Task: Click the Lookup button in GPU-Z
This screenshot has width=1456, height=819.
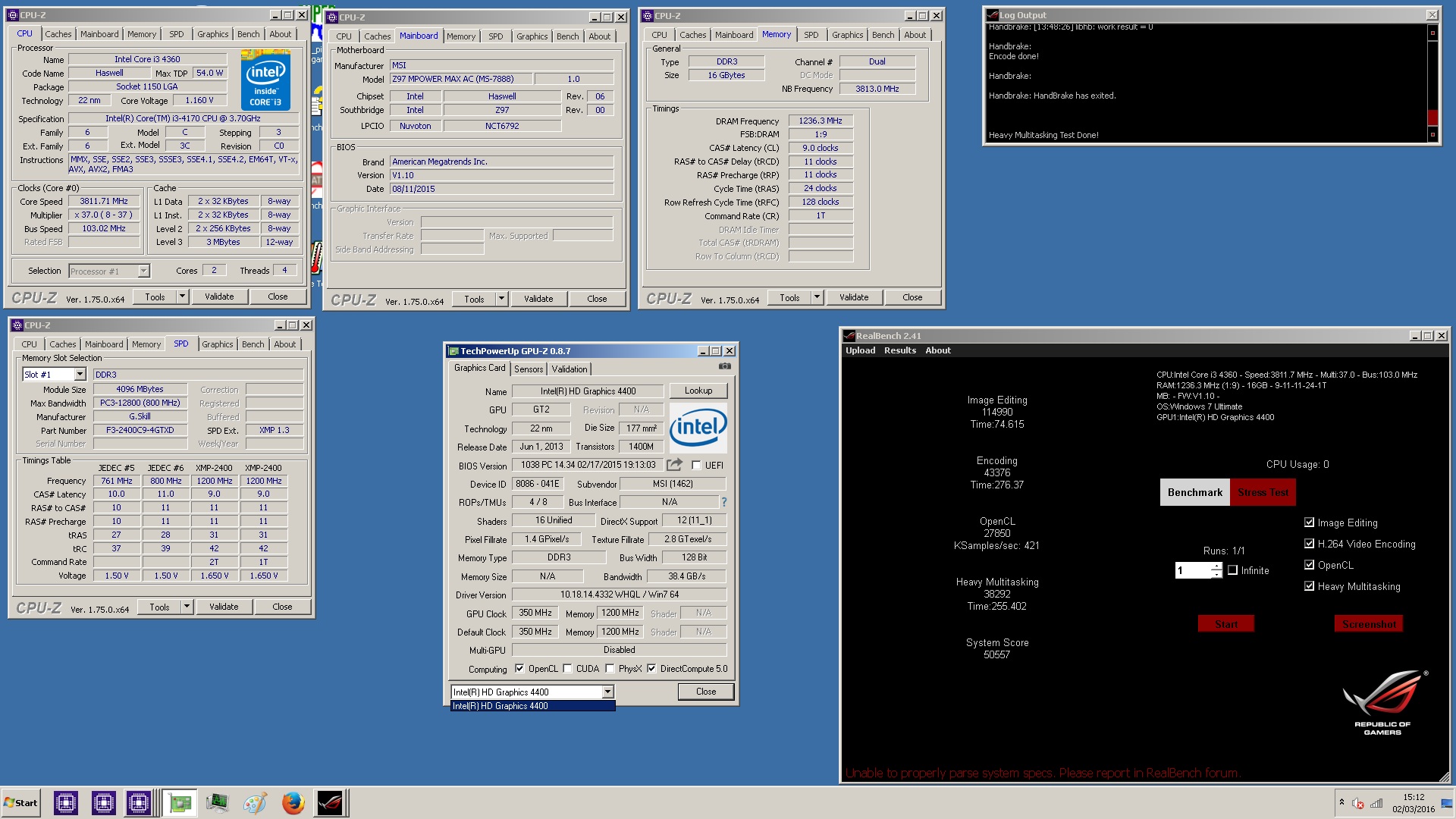Action: 698,391
